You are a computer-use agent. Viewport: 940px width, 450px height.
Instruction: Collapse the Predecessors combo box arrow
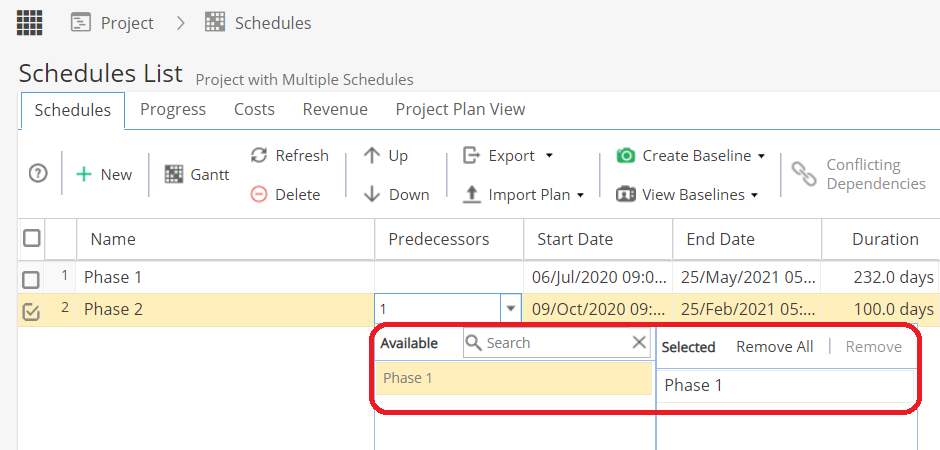(511, 309)
